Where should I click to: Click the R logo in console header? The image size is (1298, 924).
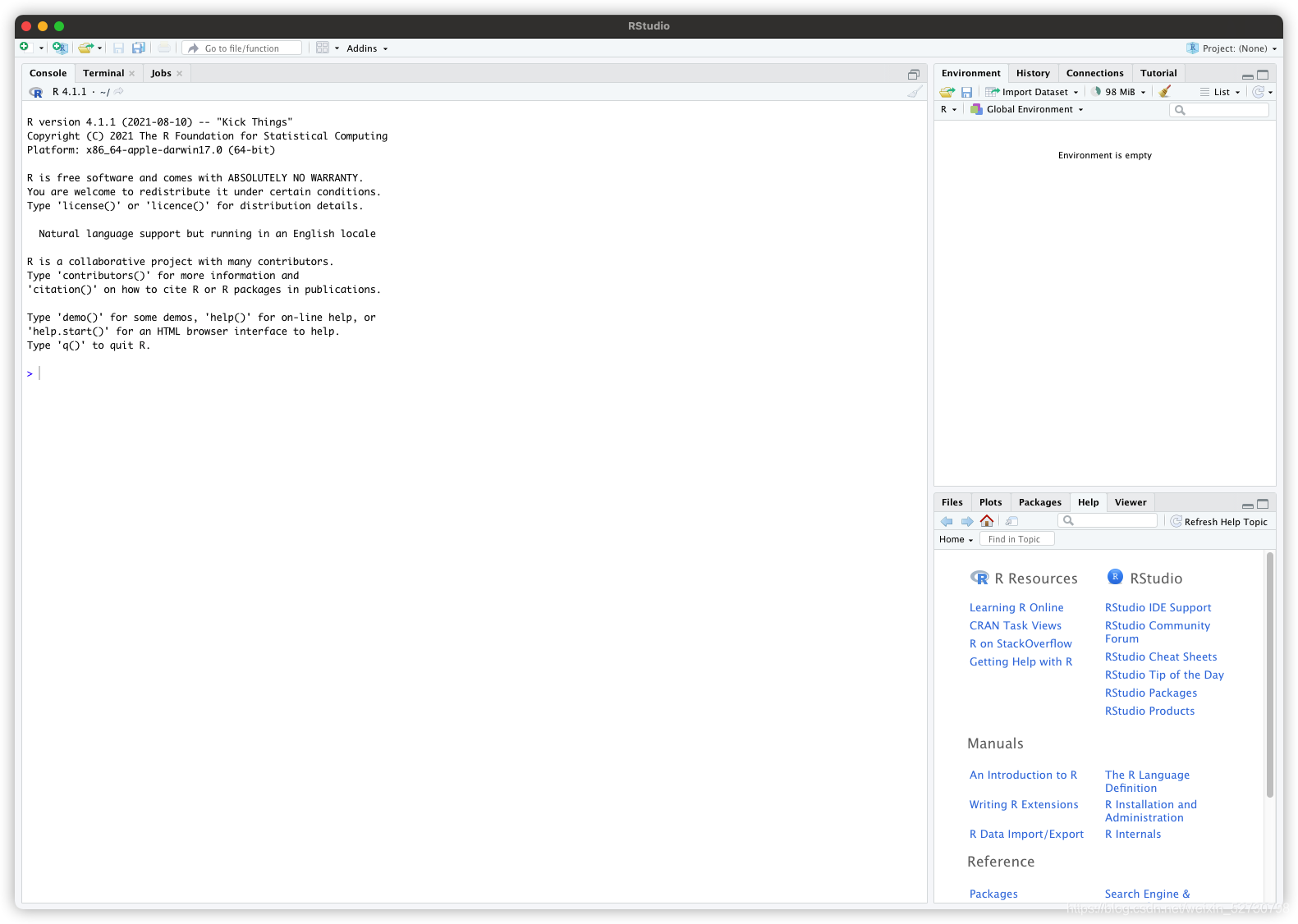36,92
